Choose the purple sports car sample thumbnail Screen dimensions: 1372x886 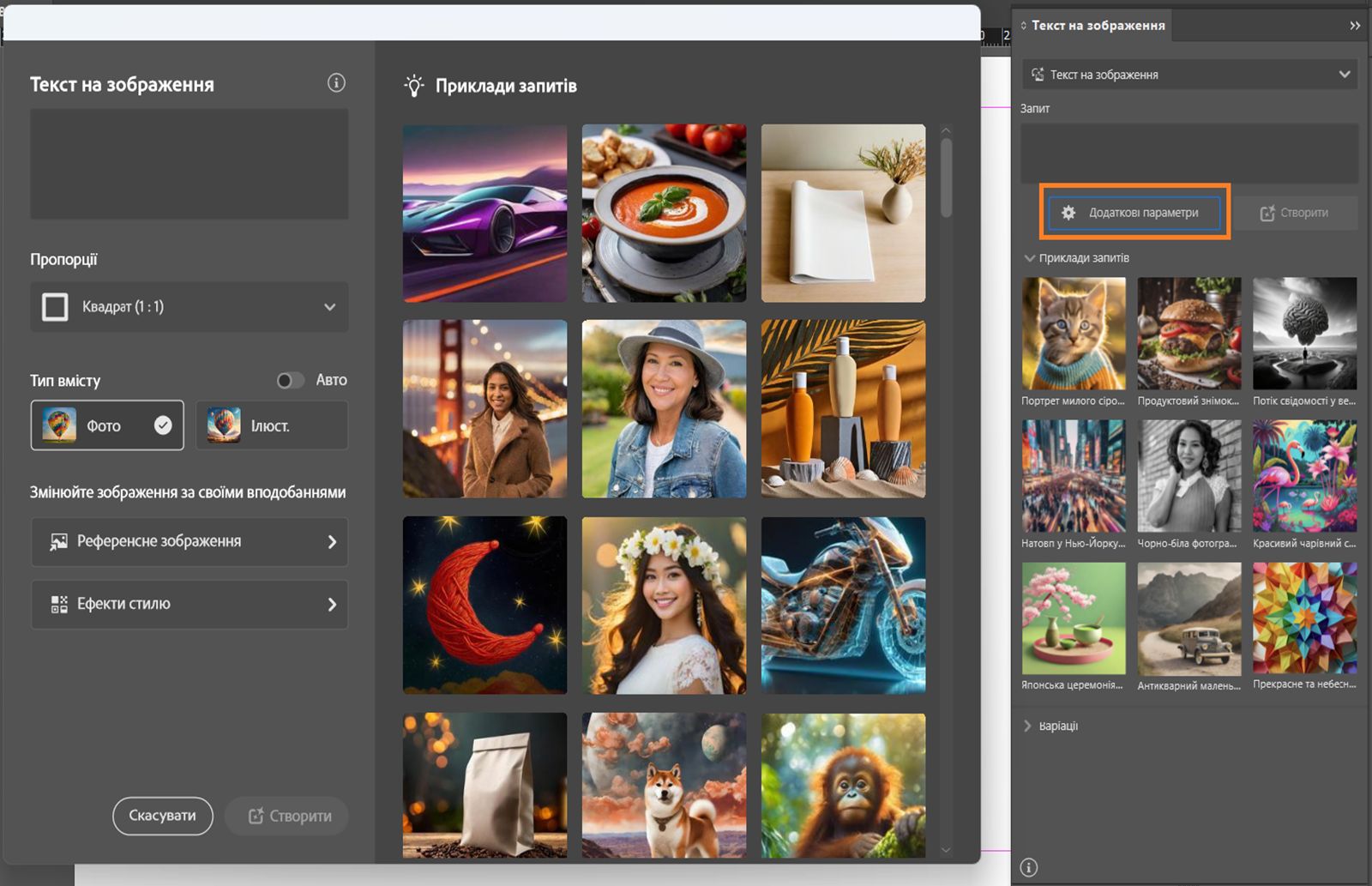pyautogui.click(x=484, y=214)
